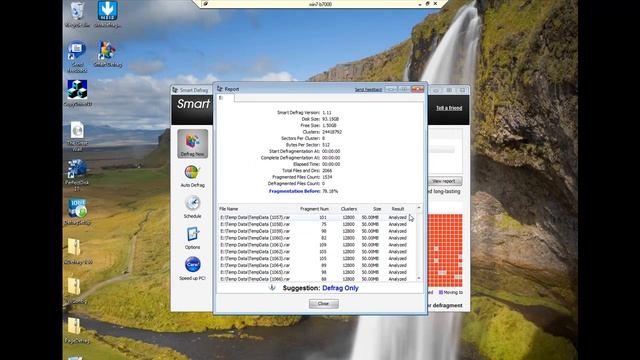Click the Send feedback link
The width and height of the screenshot is (640, 360).
368,89
